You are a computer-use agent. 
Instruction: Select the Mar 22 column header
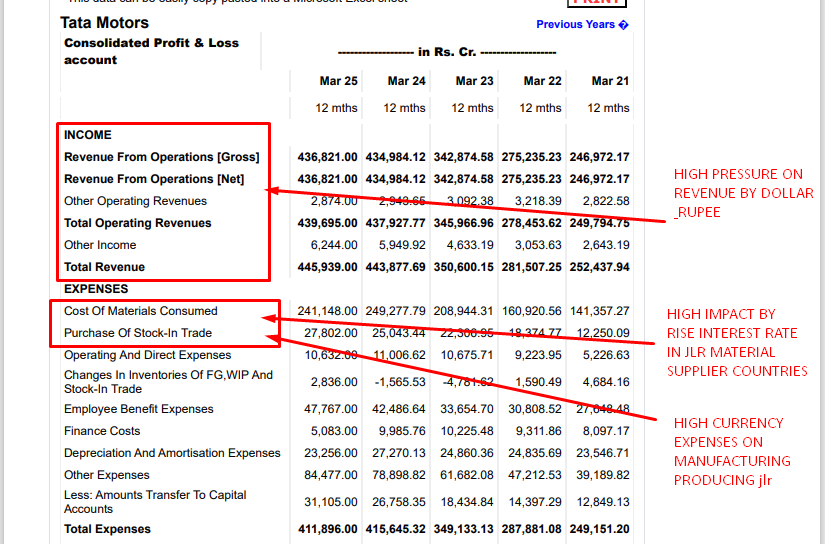coord(542,81)
